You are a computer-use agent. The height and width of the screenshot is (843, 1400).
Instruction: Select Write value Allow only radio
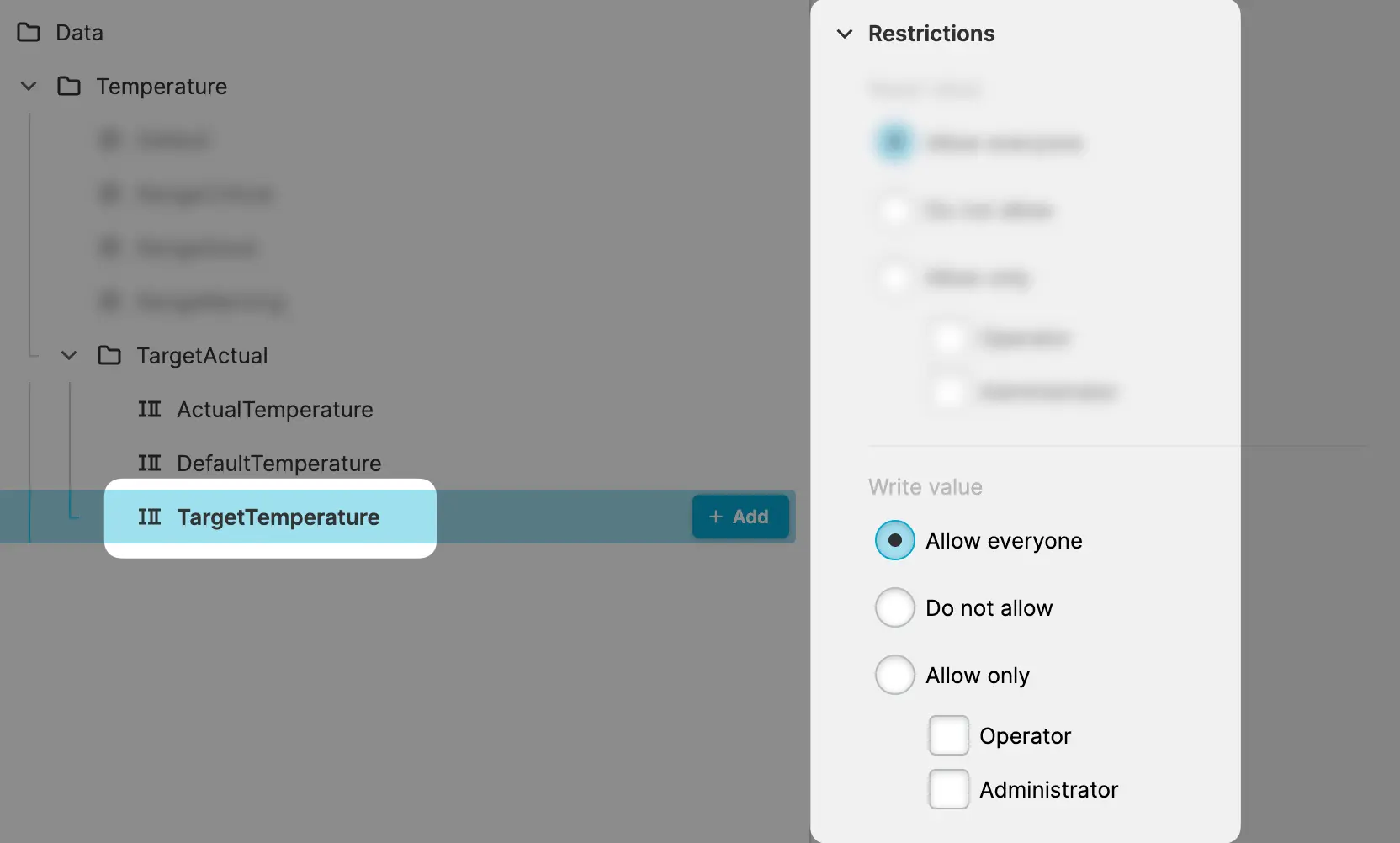pyautogui.click(x=894, y=675)
